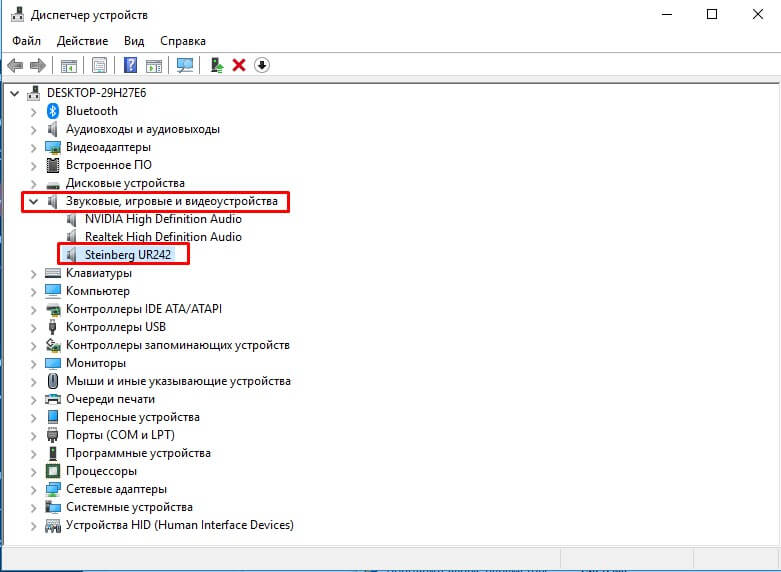This screenshot has width=781, height=572.
Task: Select the Системные устройства label
Action: click(x=129, y=507)
